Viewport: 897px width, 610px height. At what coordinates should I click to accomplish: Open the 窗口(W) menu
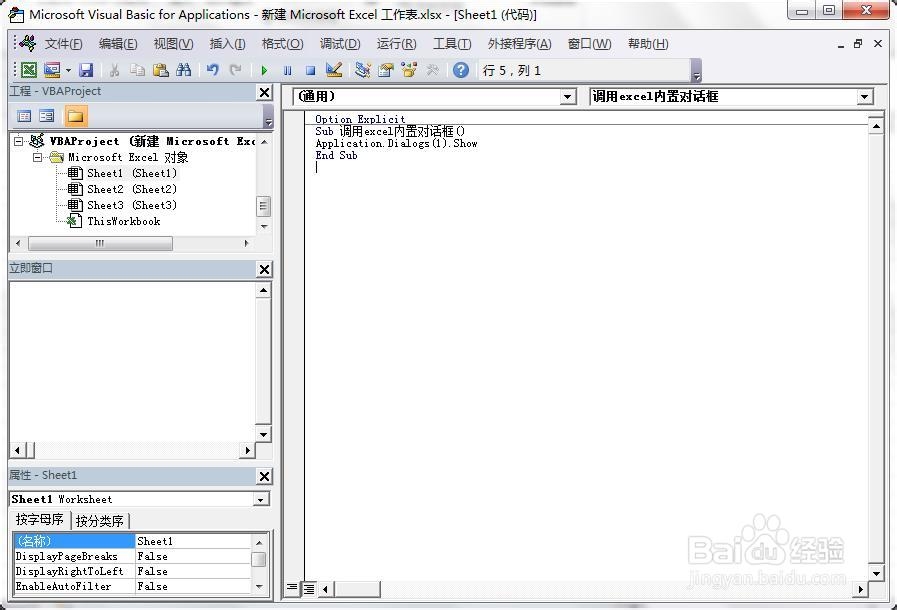pos(589,44)
